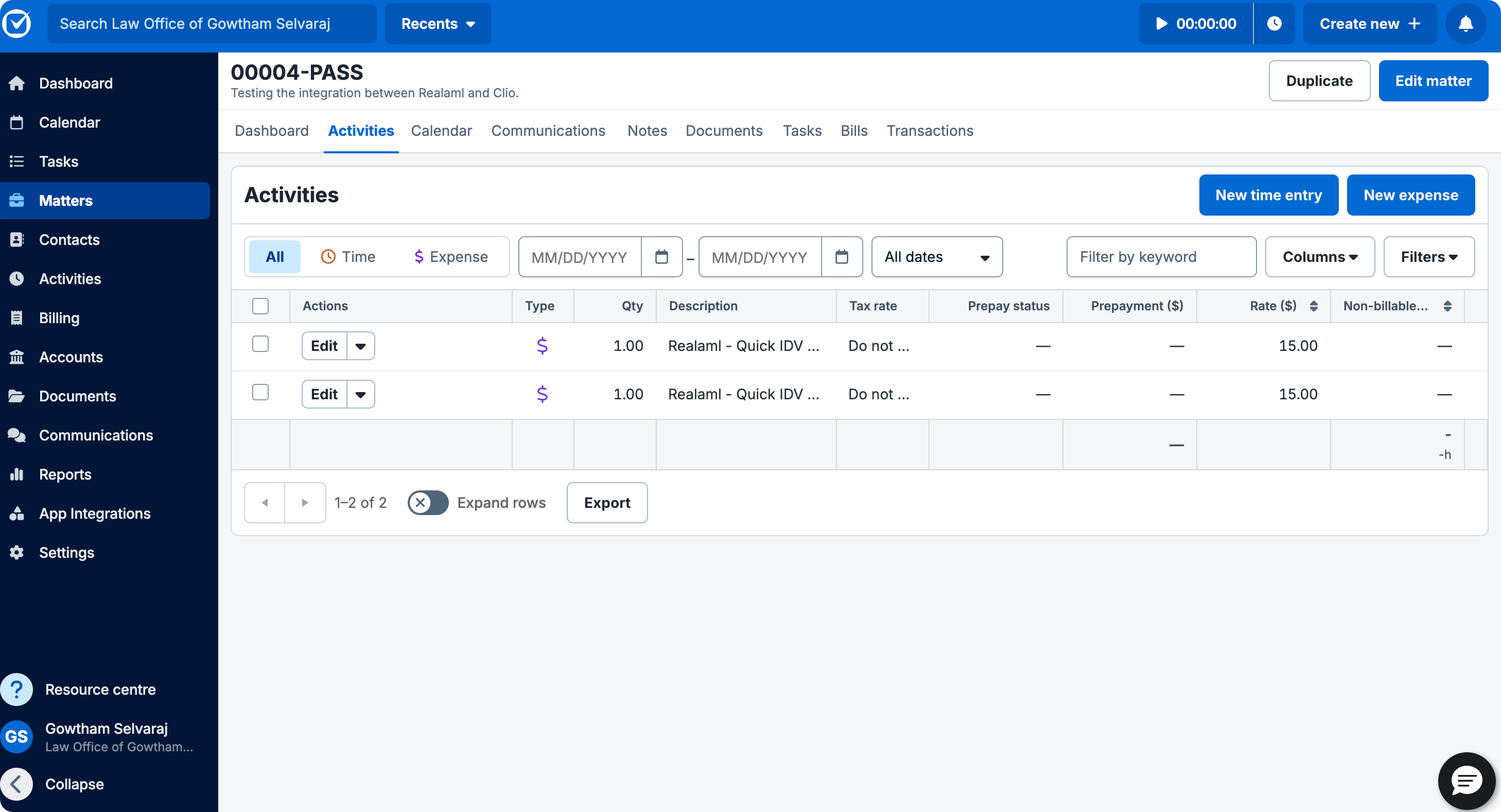
Task: Collapse the sidebar with the arrow icon
Action: [x=17, y=784]
